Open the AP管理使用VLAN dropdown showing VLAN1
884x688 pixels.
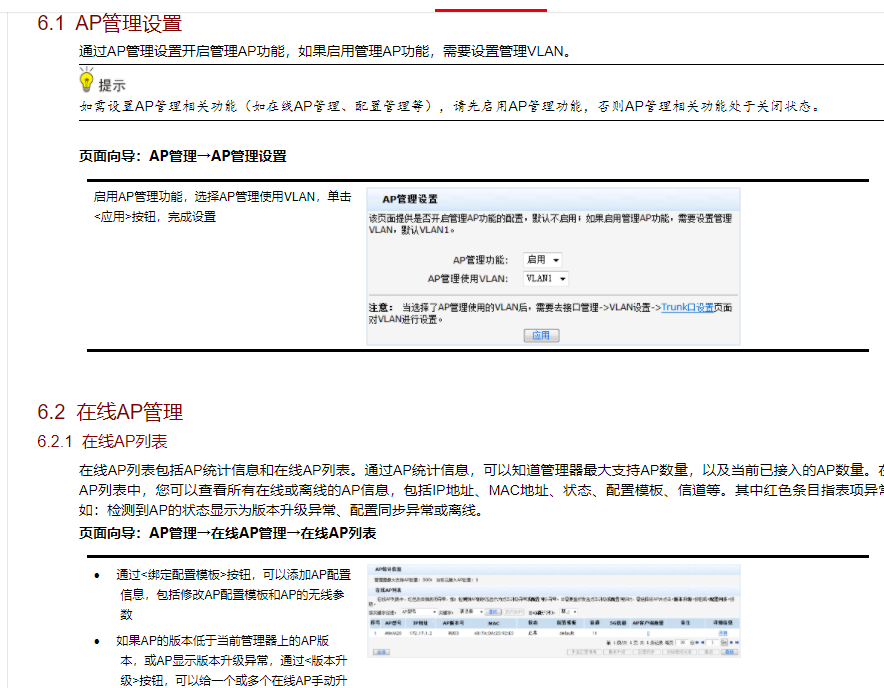tap(545, 278)
